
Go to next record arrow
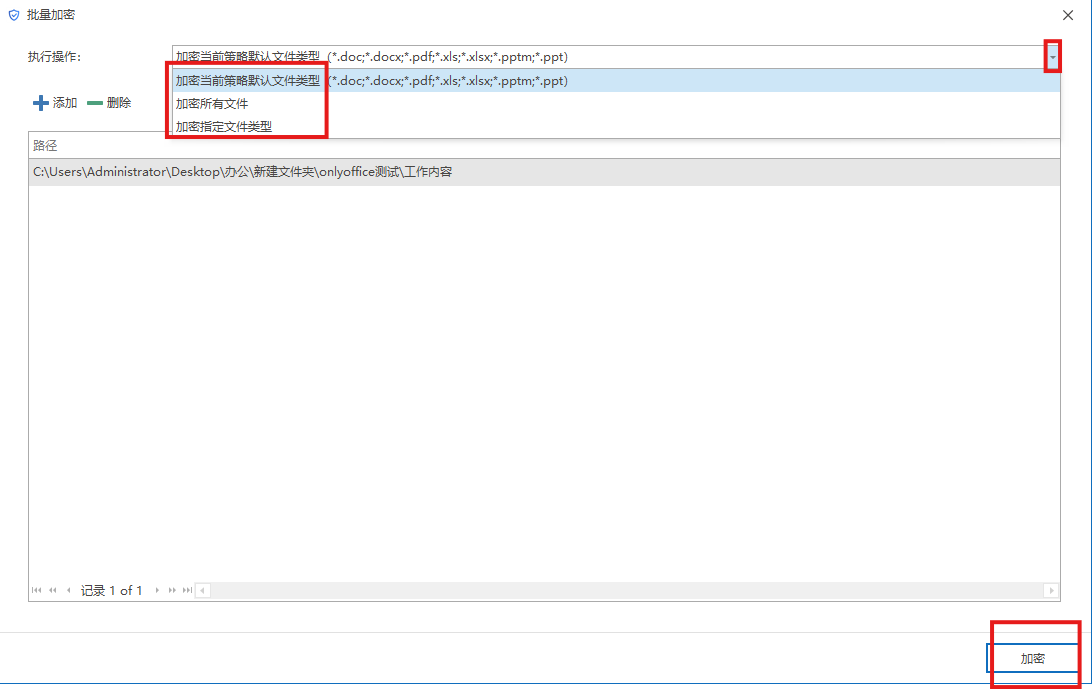pos(157,591)
